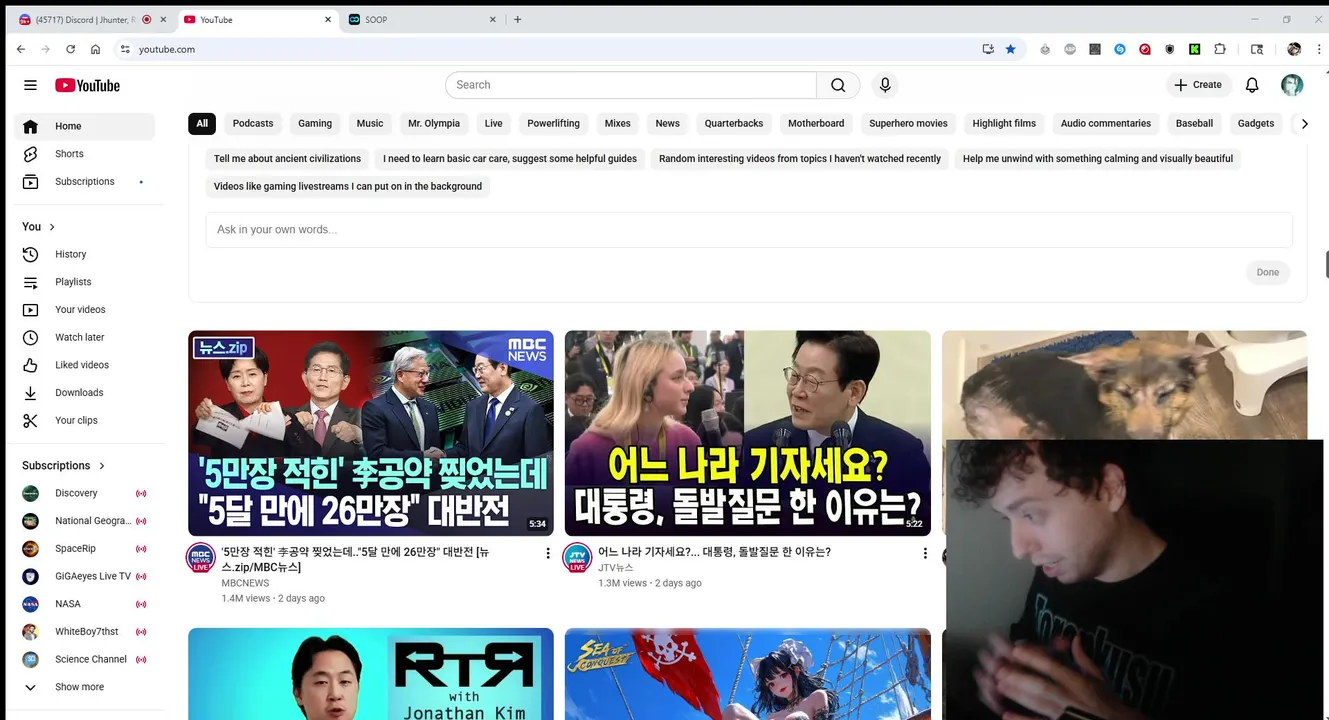Open the YouTube guide hamburger menu
Image resolution: width=1329 pixels, height=720 pixels.
30,85
